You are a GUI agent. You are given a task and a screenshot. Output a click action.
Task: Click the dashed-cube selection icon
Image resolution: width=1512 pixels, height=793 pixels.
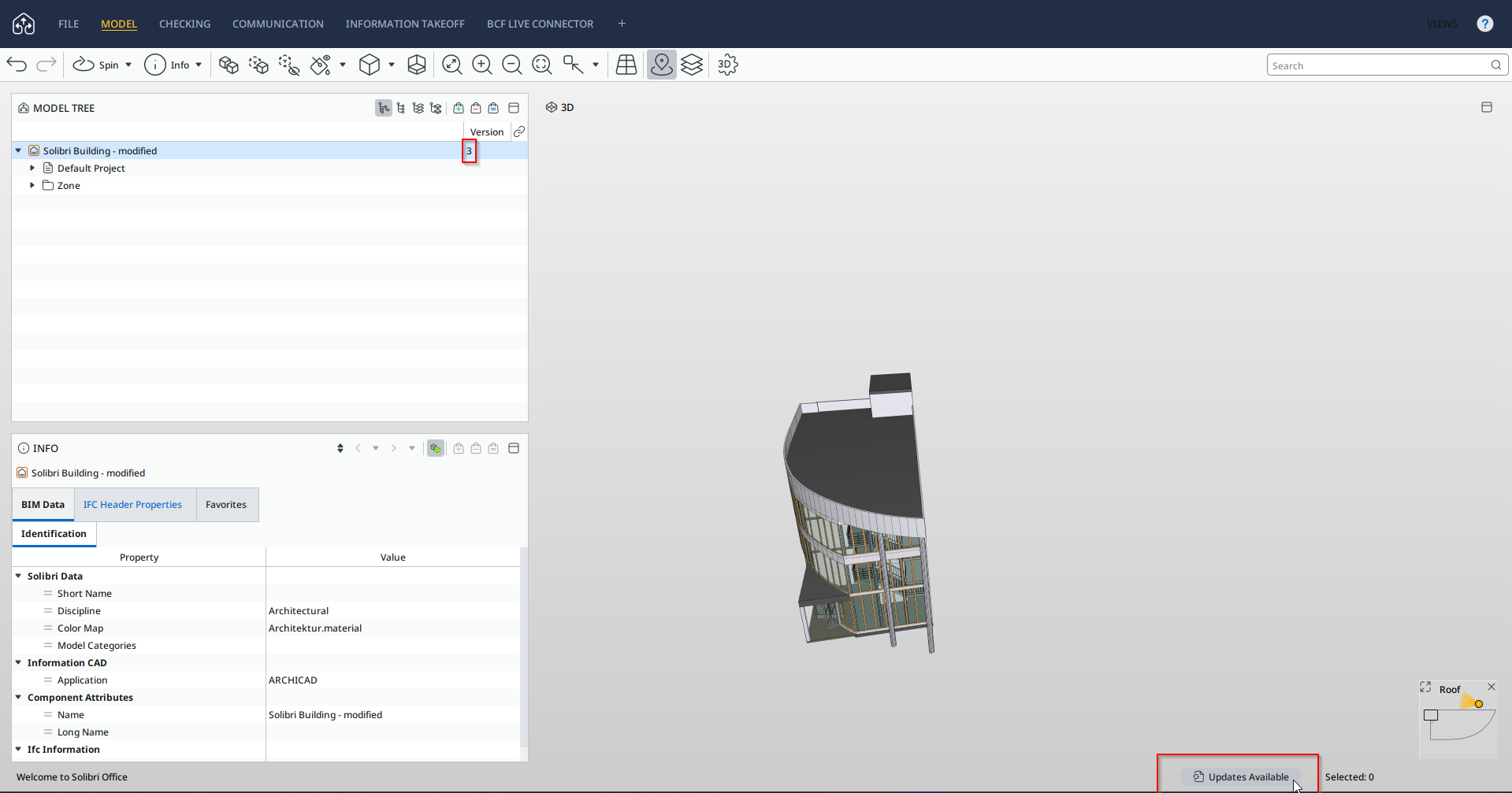coord(258,65)
